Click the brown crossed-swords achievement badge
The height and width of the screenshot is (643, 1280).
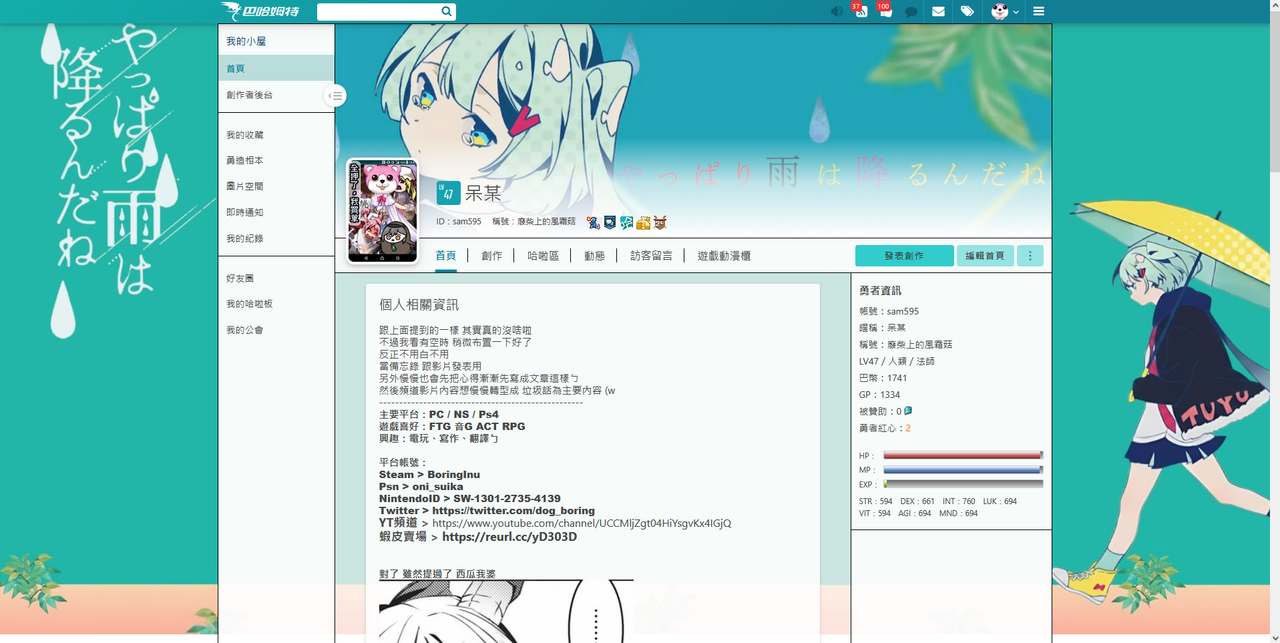click(x=660, y=222)
